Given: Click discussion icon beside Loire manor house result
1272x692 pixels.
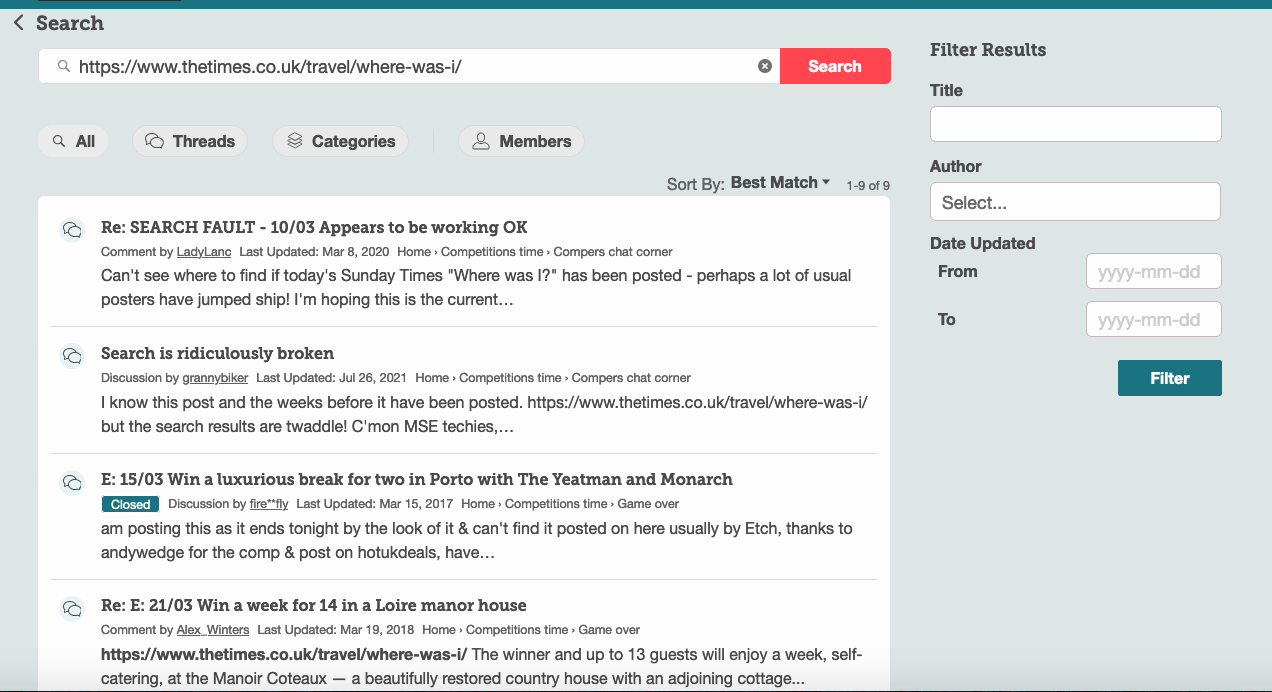Looking at the screenshot, I should [x=72, y=608].
